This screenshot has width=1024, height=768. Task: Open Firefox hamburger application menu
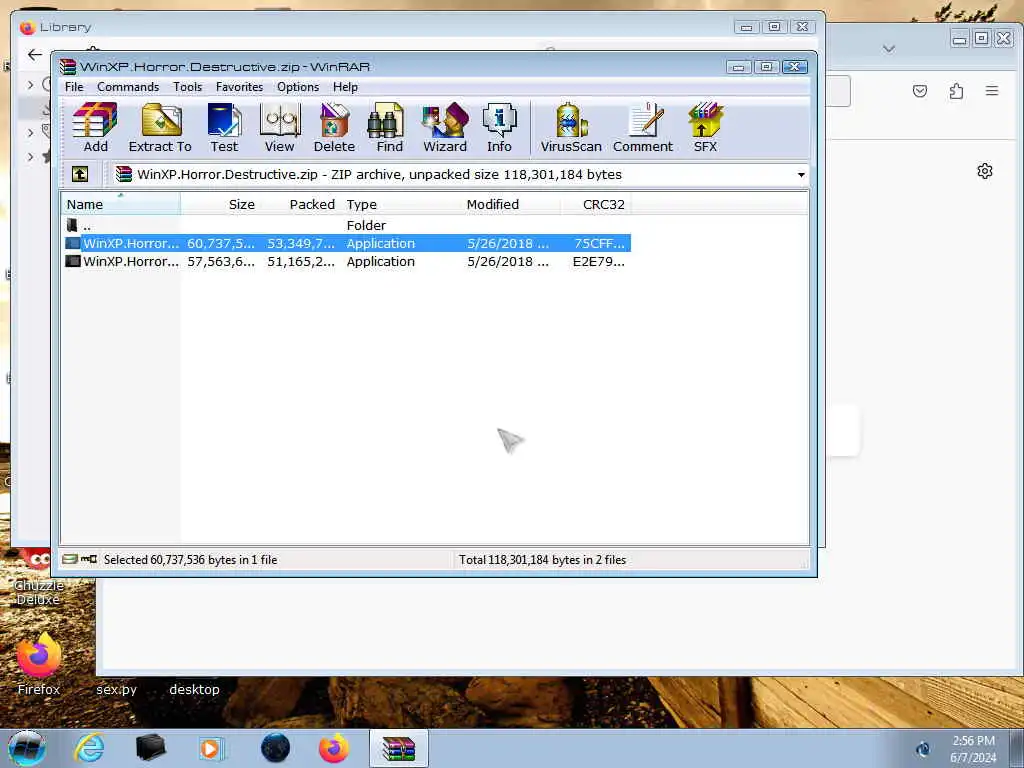[x=992, y=91]
